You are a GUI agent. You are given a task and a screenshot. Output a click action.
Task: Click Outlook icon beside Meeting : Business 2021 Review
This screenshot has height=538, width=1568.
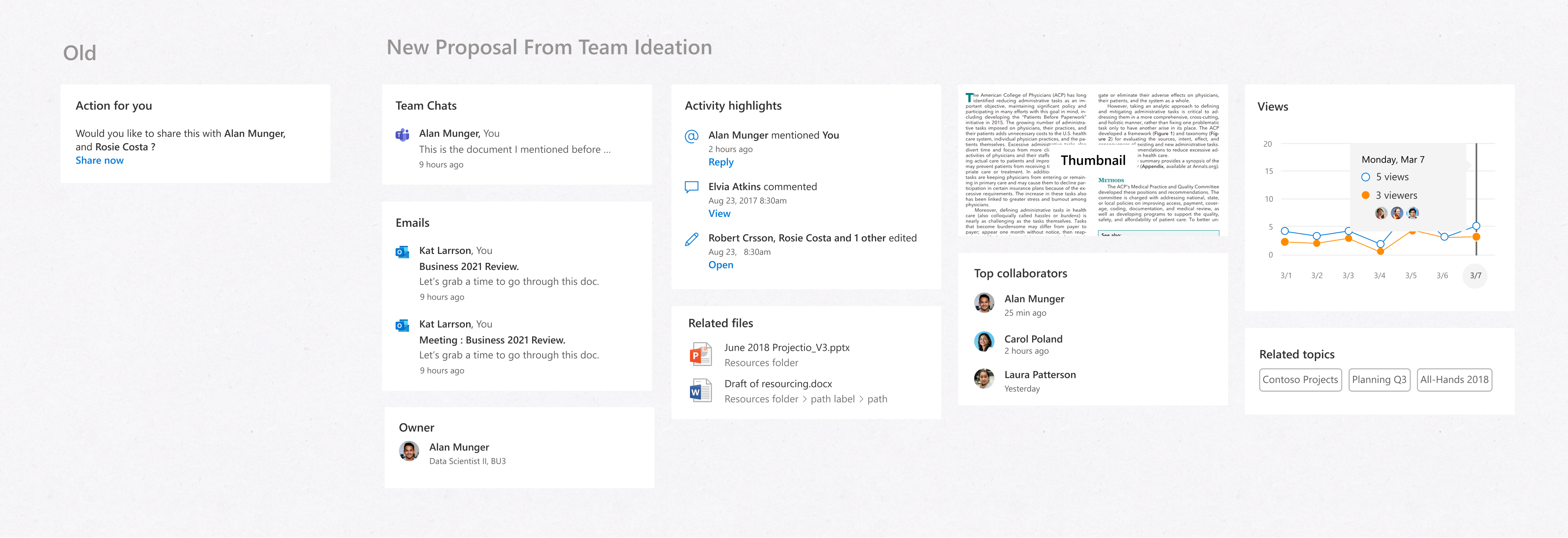[x=402, y=325]
